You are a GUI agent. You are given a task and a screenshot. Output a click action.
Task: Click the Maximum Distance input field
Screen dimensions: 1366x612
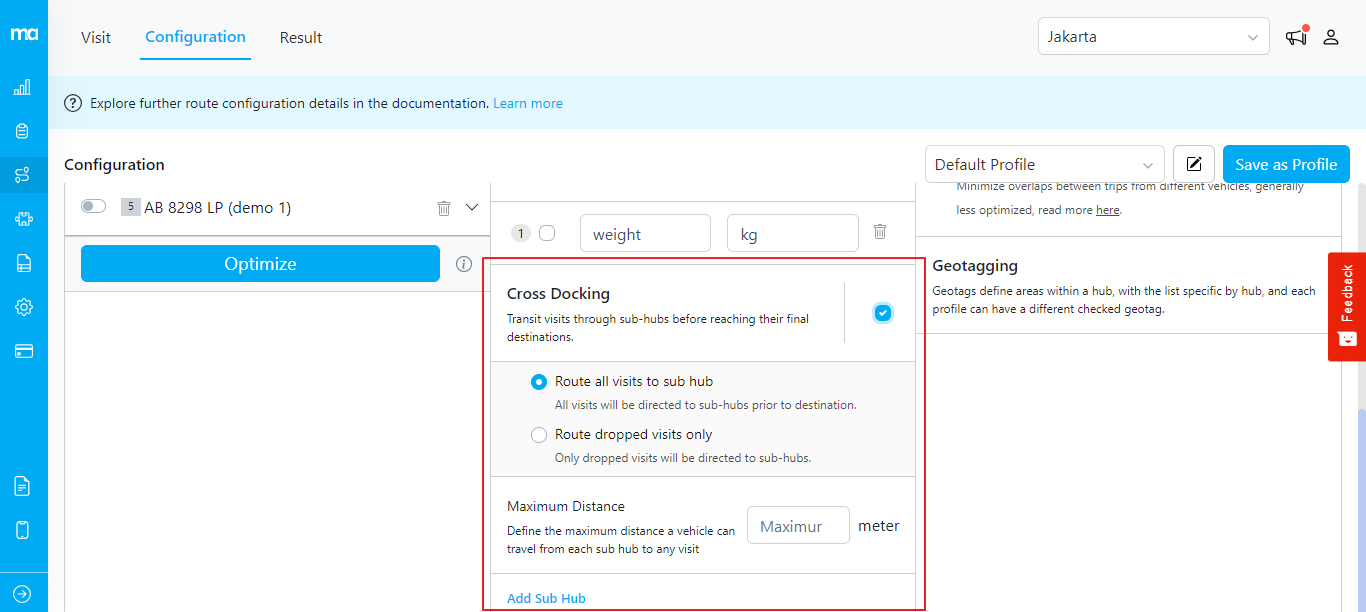tap(798, 526)
